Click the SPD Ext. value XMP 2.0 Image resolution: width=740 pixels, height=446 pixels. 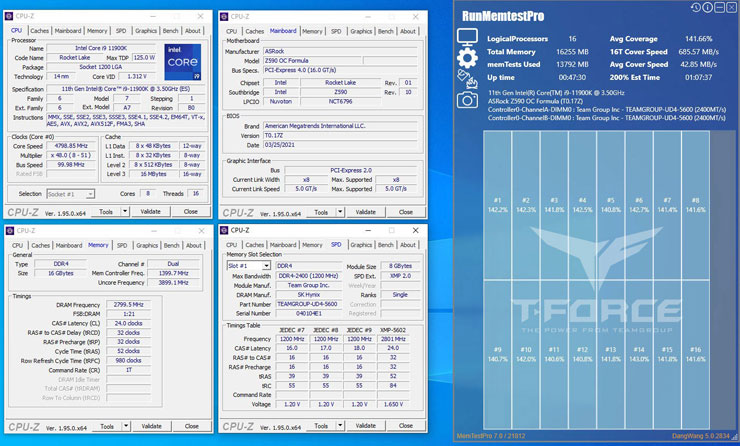click(x=400, y=275)
